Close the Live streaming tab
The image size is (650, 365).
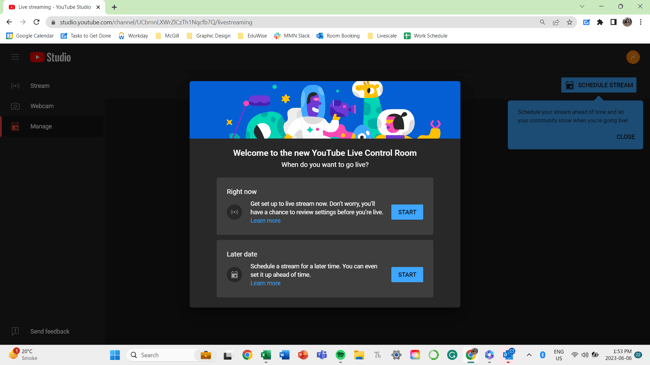pyautogui.click(x=98, y=7)
